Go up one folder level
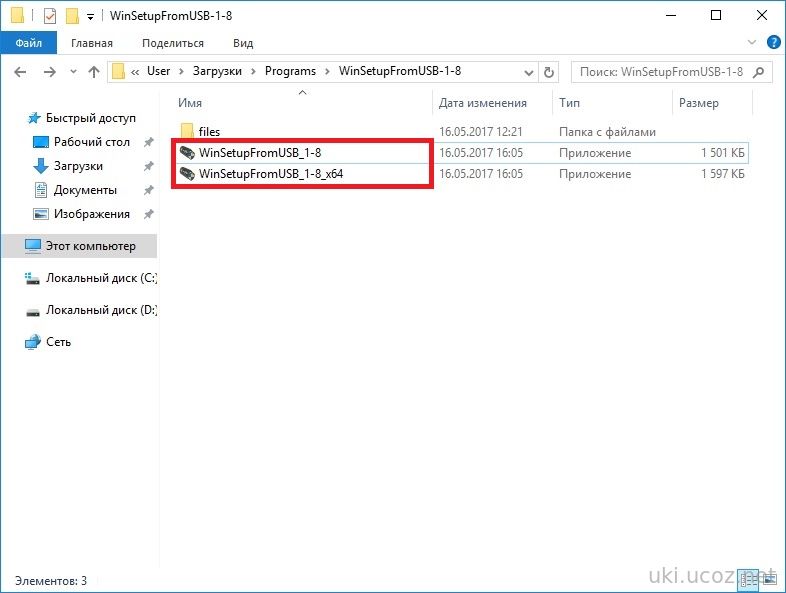The width and height of the screenshot is (786, 593). pos(94,72)
